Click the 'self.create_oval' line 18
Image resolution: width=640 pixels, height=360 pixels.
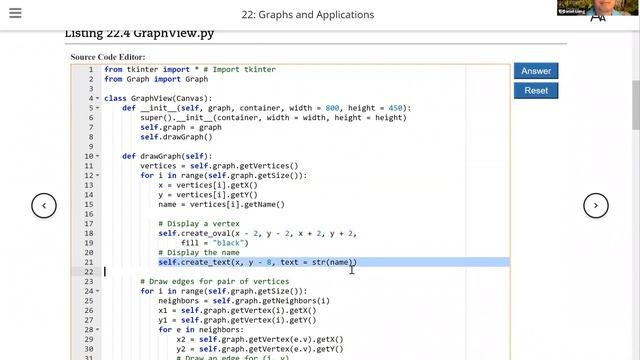[x=258, y=233]
